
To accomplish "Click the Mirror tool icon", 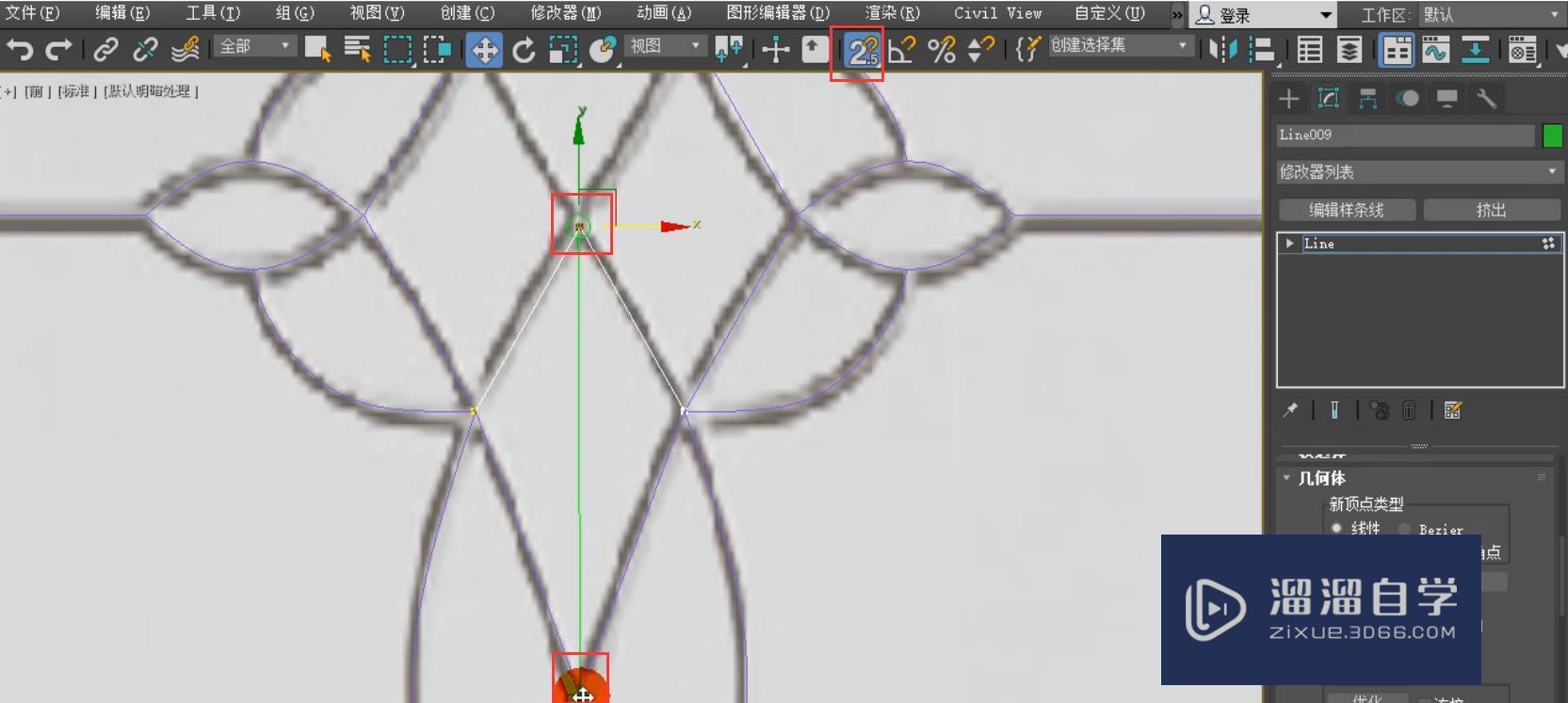I will (1222, 49).
